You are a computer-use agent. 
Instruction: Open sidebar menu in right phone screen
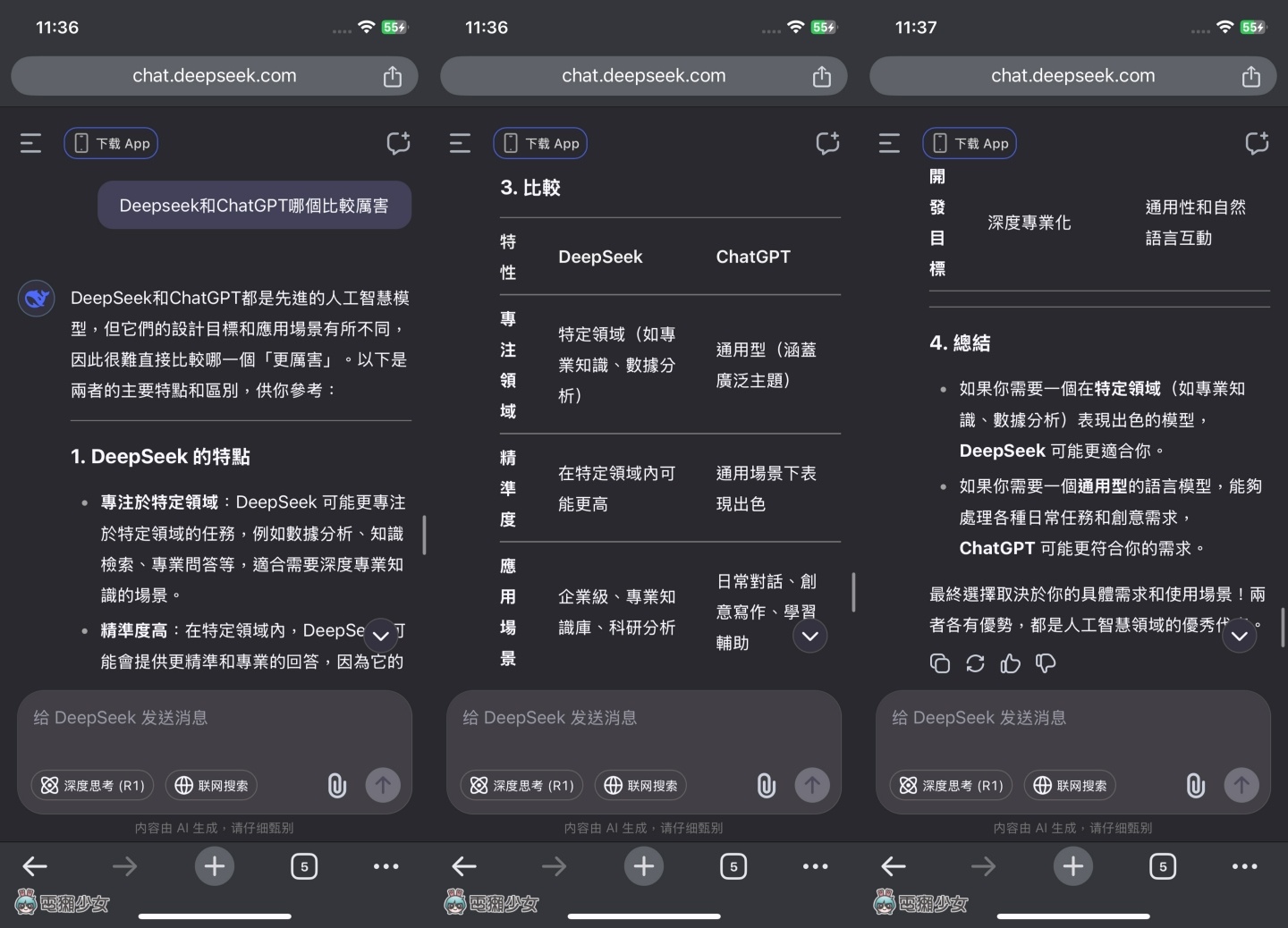point(889,143)
